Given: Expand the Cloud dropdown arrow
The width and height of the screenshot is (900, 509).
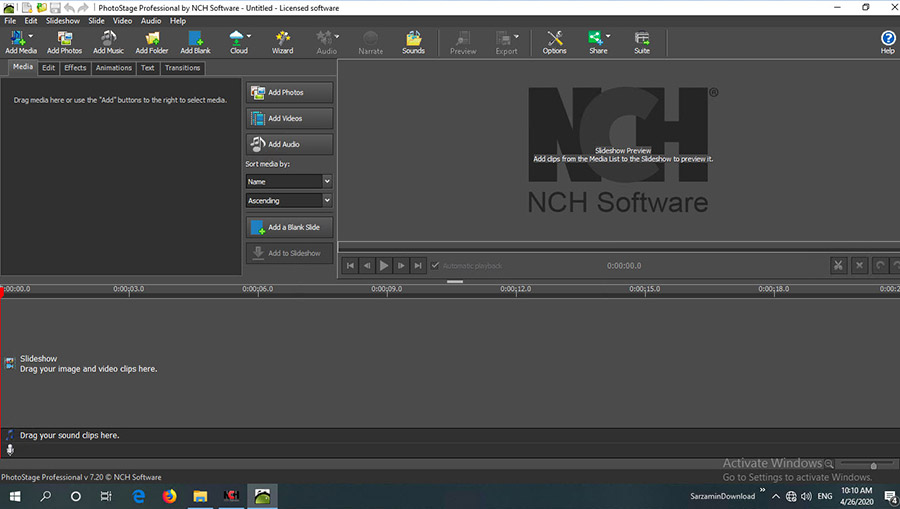Looking at the screenshot, I should 249,36.
